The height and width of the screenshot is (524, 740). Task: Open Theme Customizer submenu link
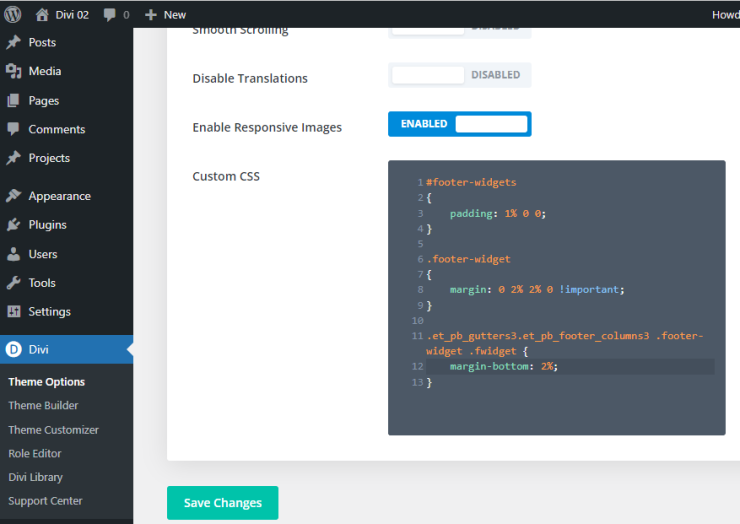(53, 430)
